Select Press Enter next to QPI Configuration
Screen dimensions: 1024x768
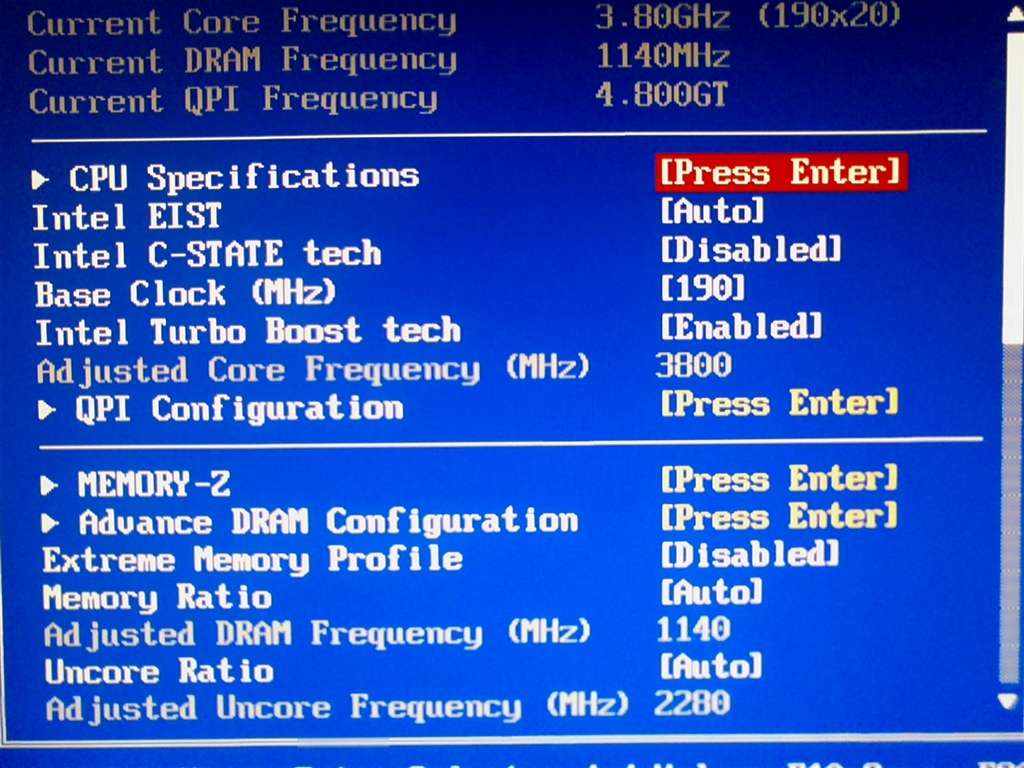tap(779, 403)
